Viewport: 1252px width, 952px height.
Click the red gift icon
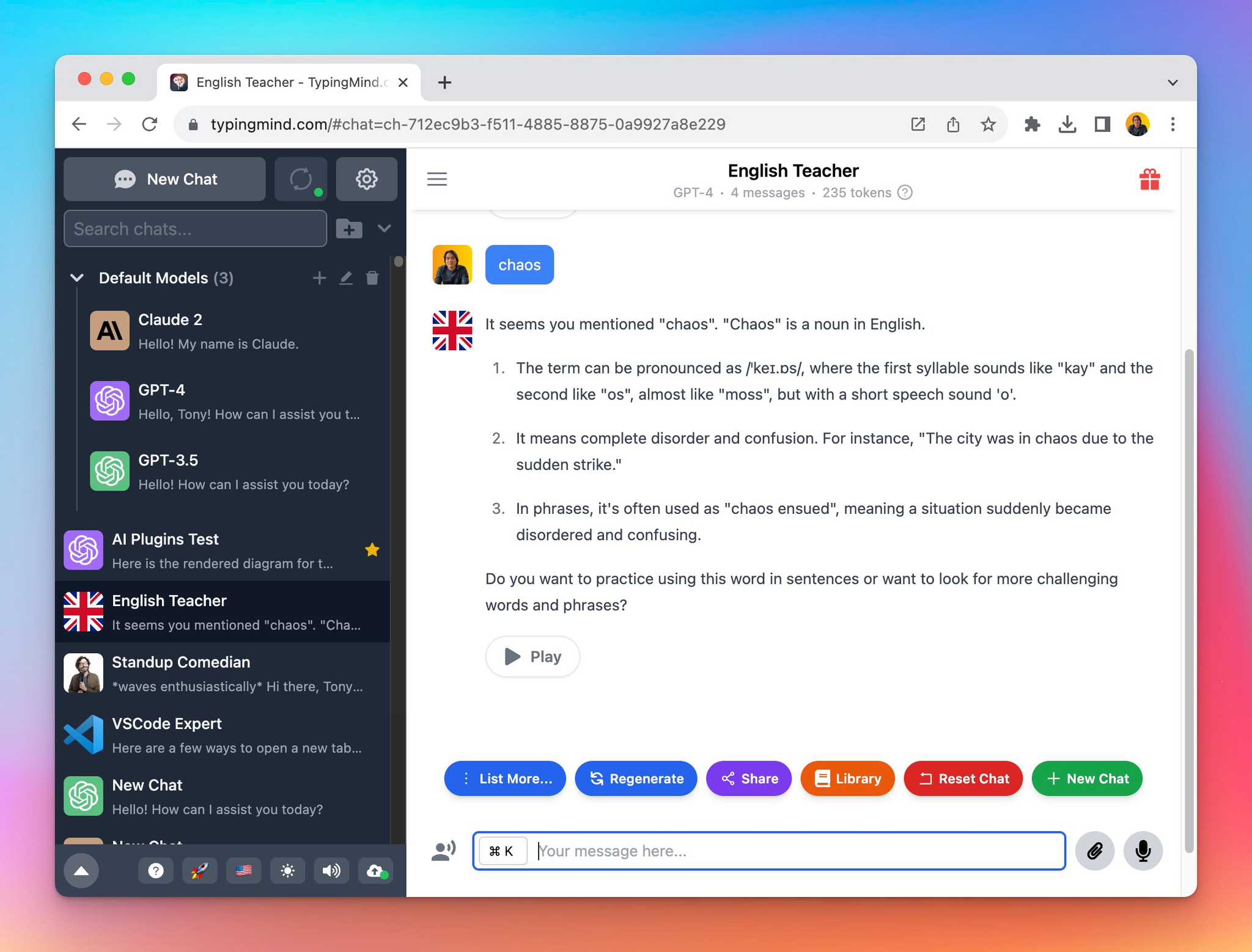pos(1149,180)
